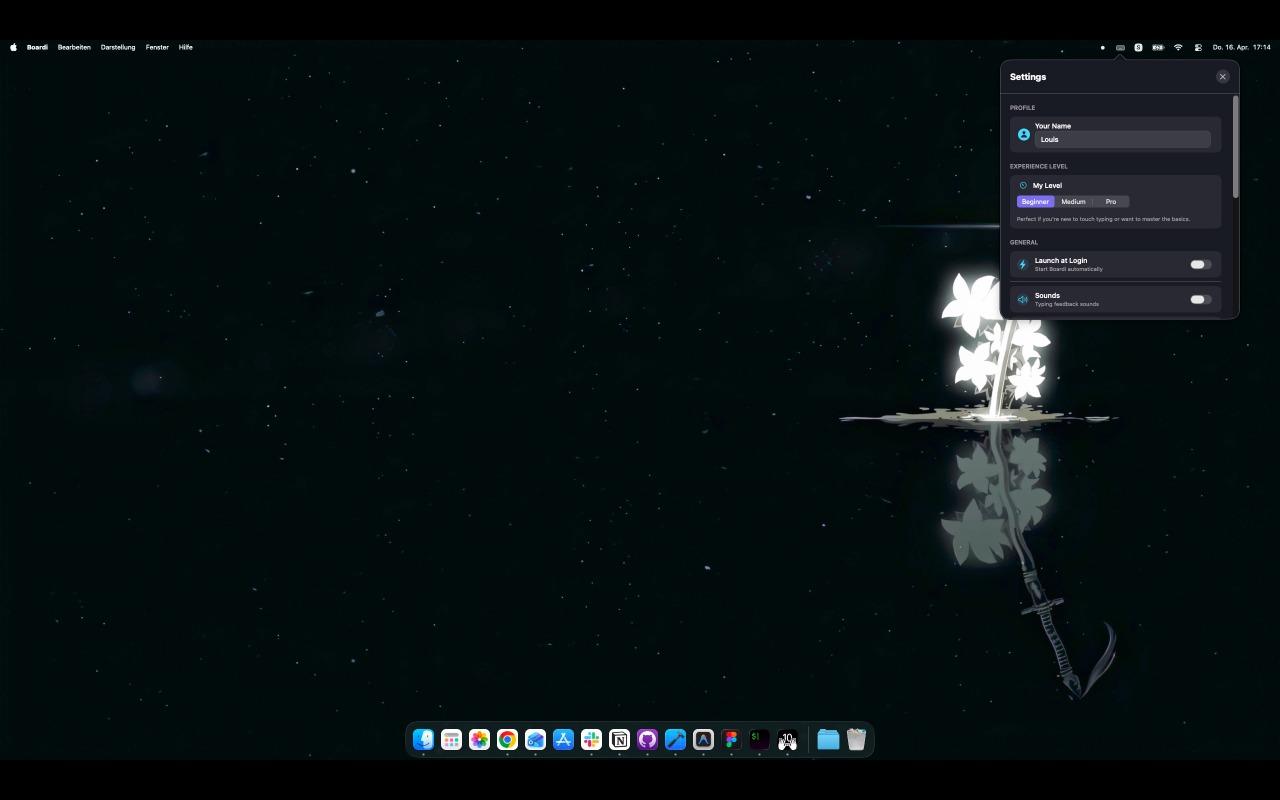This screenshot has height=800, width=1280.
Task: Click the 'Typing feedback sounds' text
Action: (1067, 304)
